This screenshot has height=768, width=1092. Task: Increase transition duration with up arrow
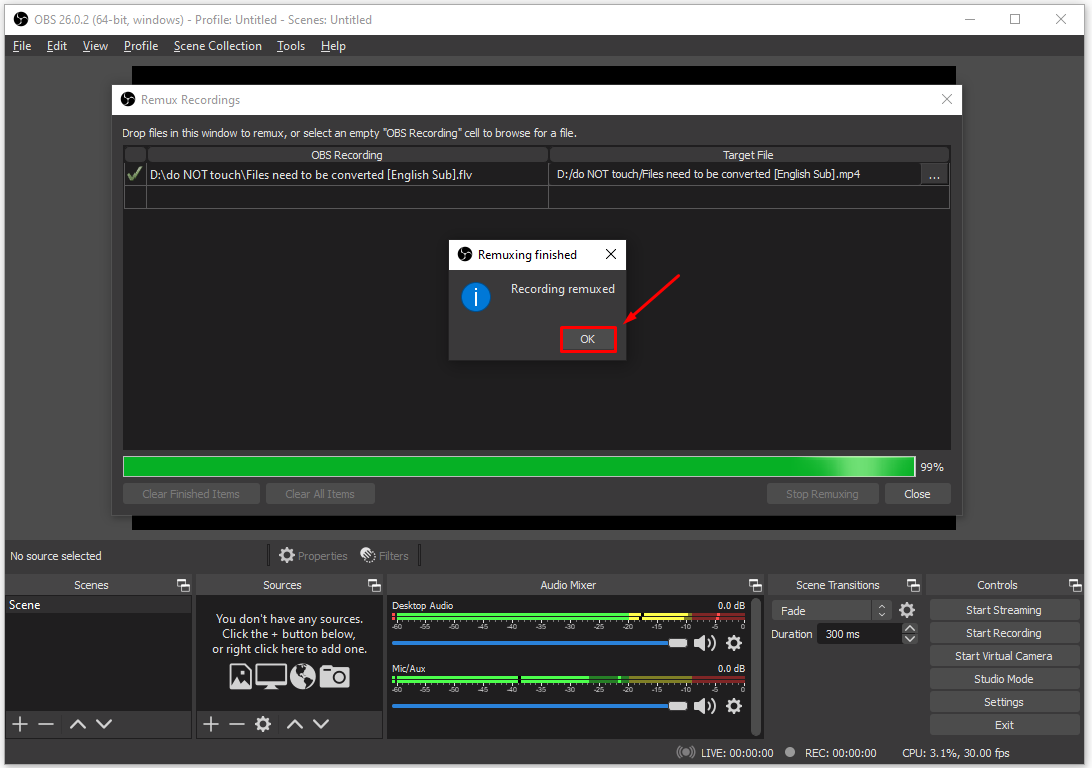(x=910, y=629)
